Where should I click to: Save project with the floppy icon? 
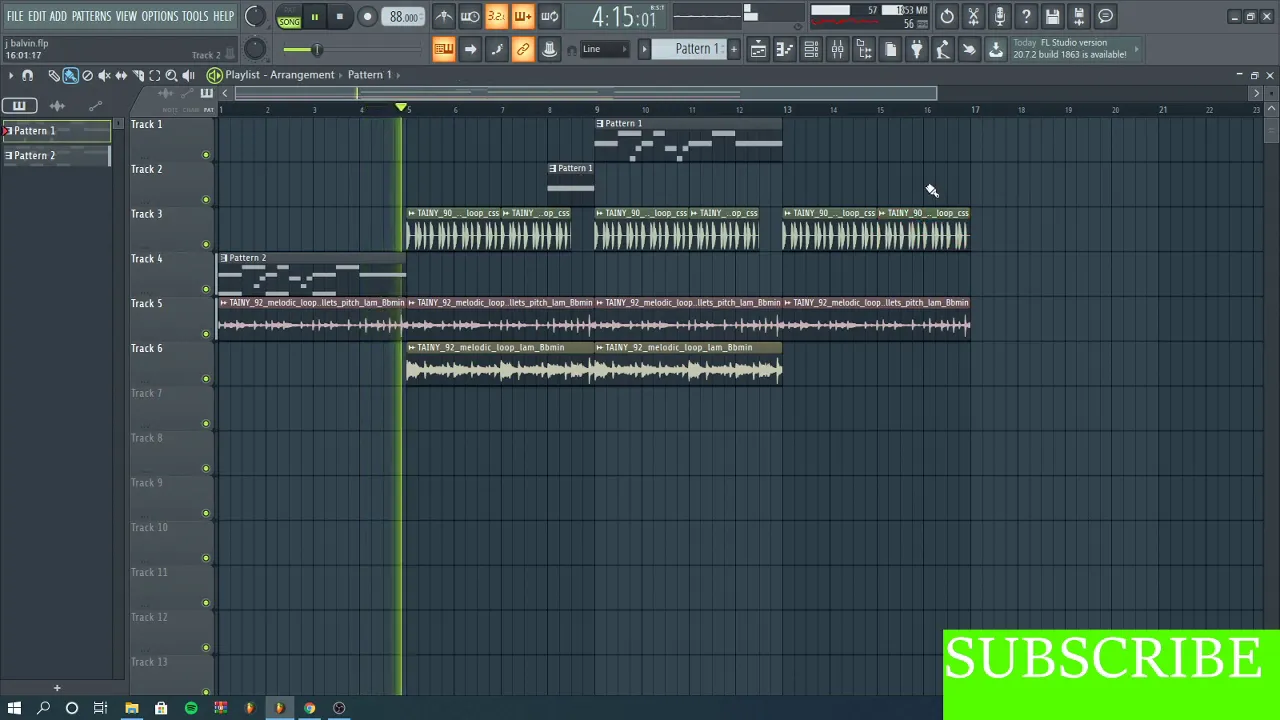(x=1052, y=16)
